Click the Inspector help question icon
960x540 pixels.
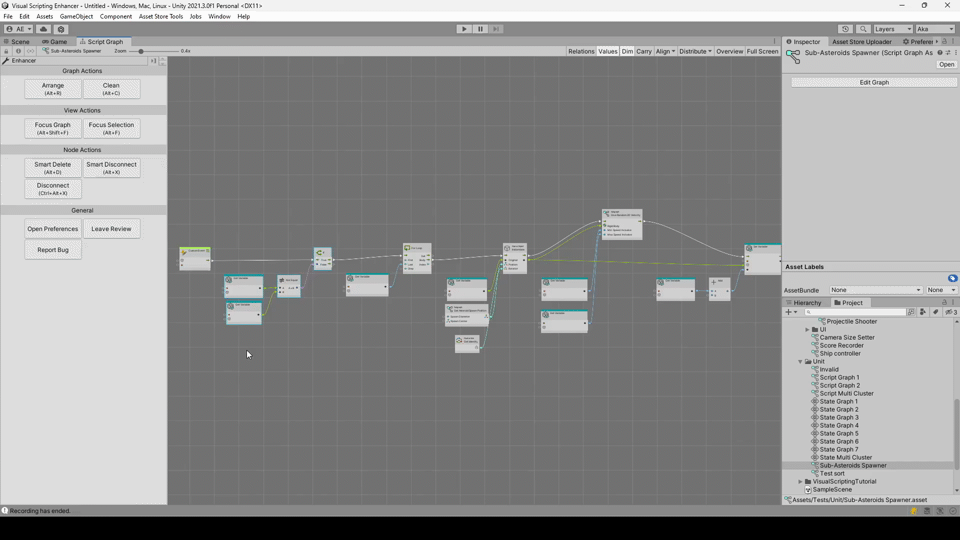(940, 53)
